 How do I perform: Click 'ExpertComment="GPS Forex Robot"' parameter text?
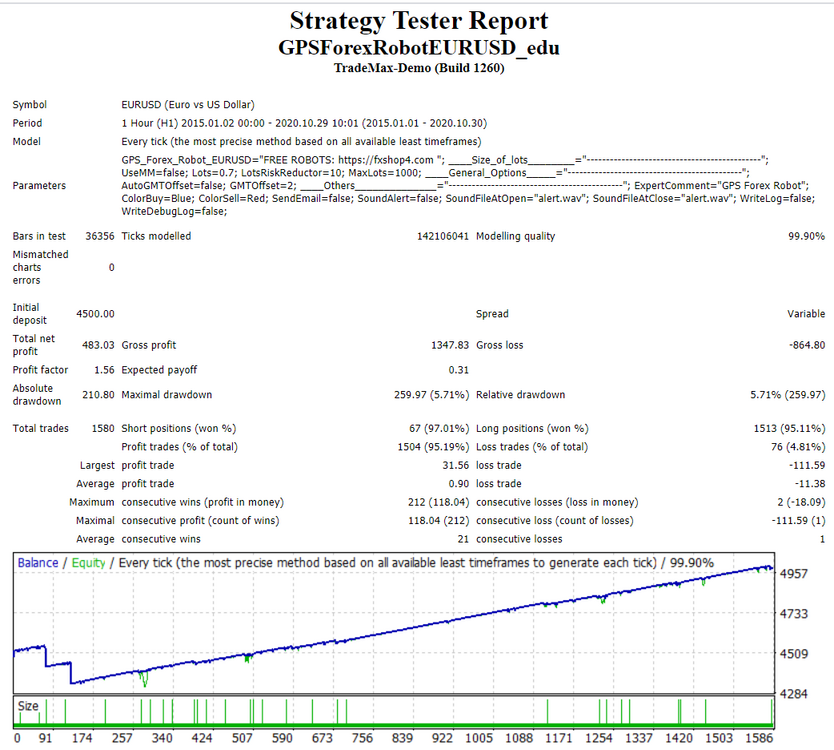pos(721,186)
